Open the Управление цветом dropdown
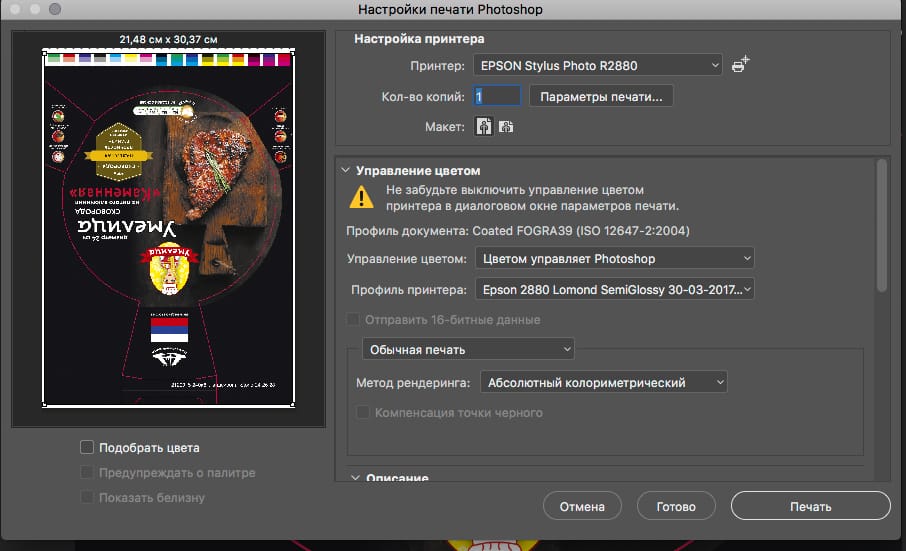 [x=614, y=259]
